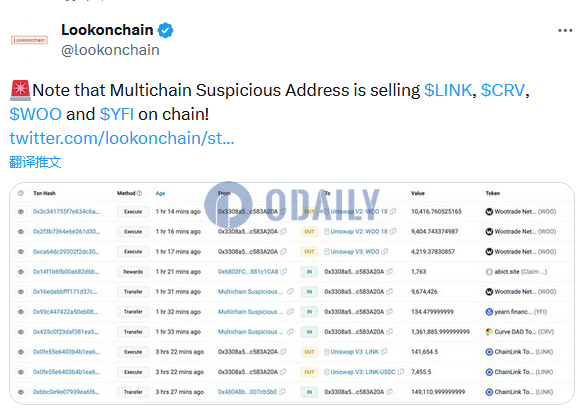The image size is (584, 411).
Task: Open transaction hash 0x93c447422a50eb08
Action: [65, 312]
